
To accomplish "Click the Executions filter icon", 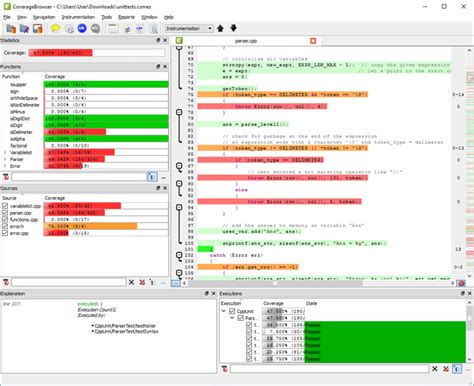I will click(225, 369).
